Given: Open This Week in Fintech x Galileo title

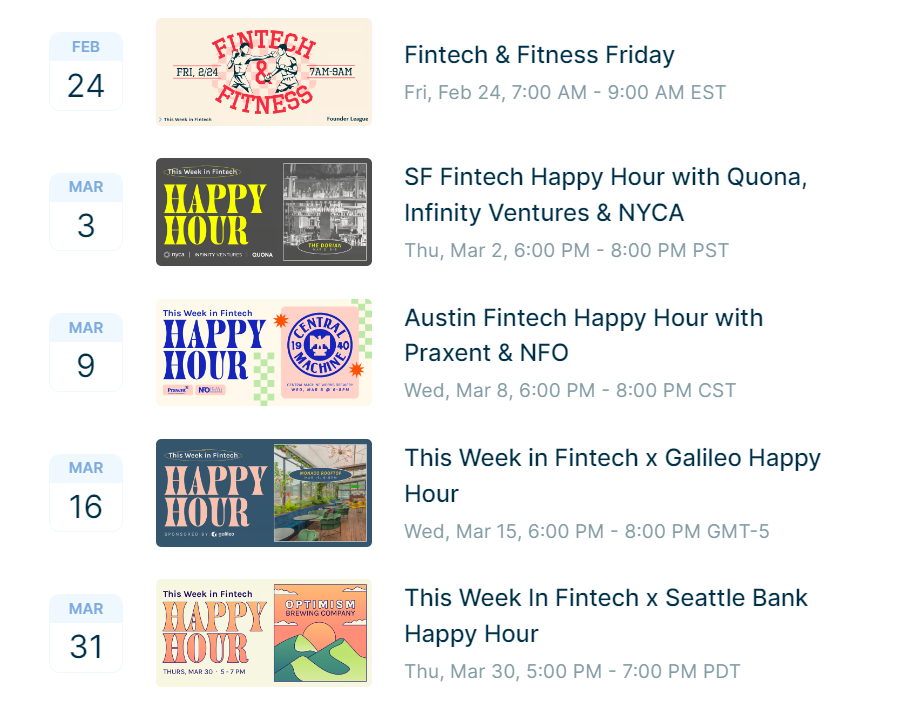Looking at the screenshot, I should pyautogui.click(x=612, y=475).
